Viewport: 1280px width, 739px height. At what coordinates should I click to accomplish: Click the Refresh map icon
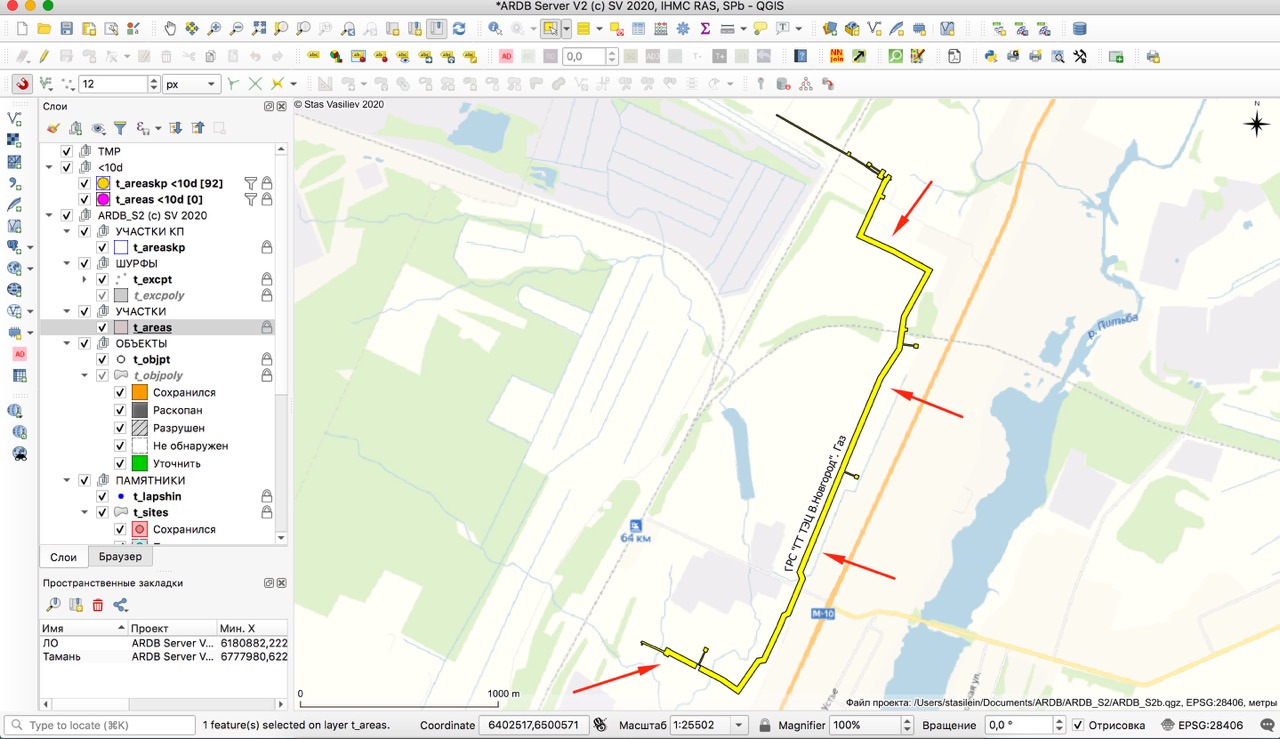[x=459, y=29]
